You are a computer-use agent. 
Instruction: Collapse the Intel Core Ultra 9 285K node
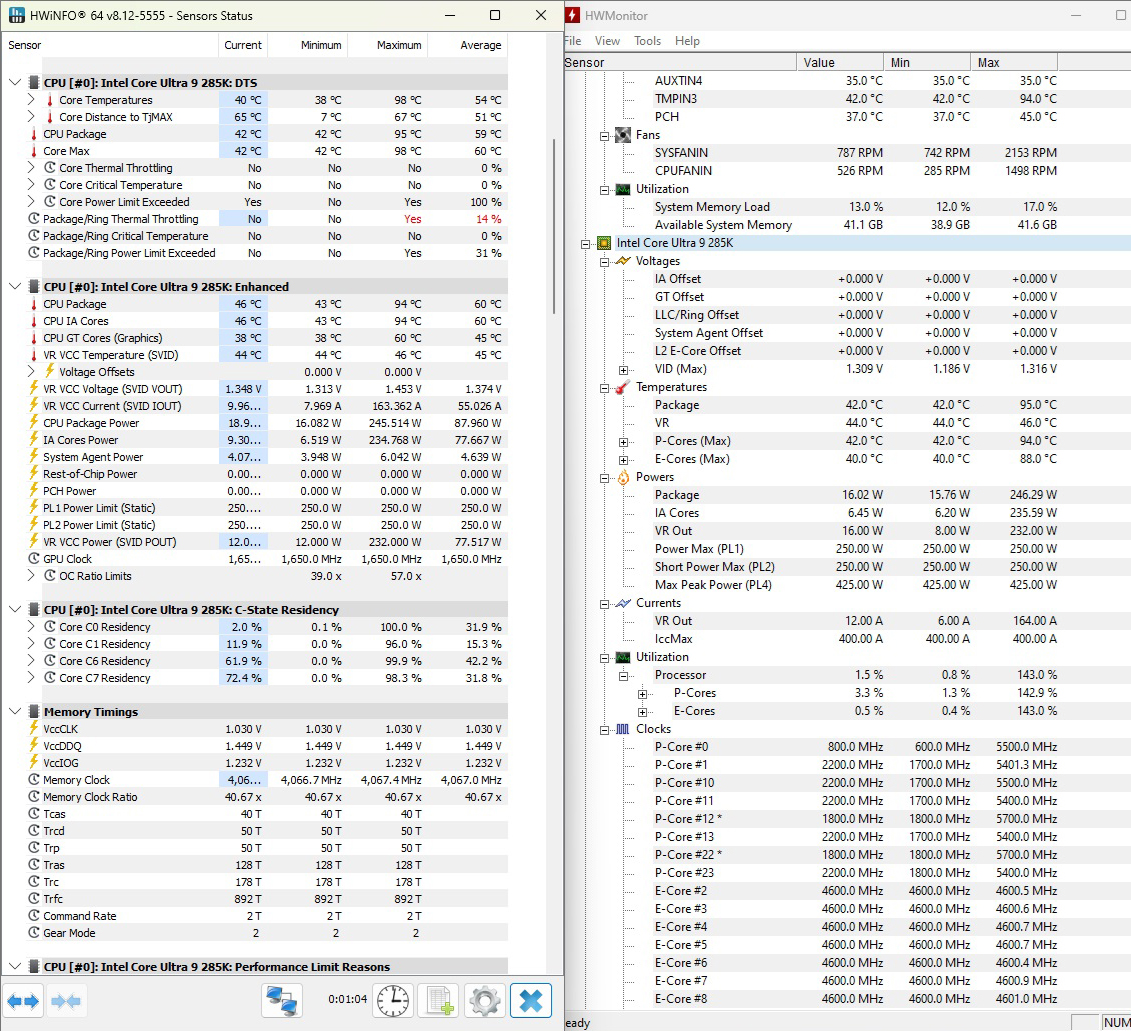pyautogui.click(x=586, y=244)
